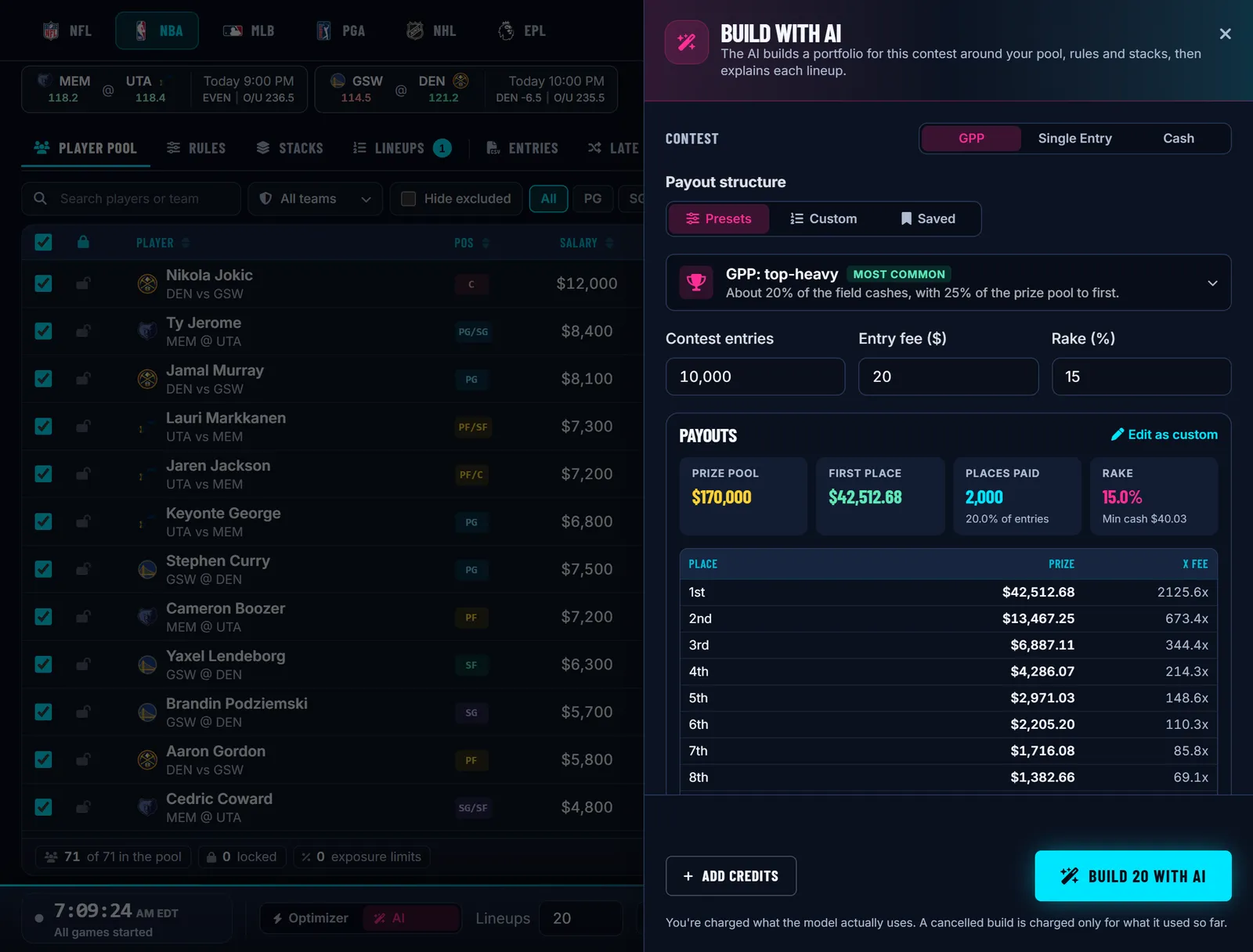1253x952 pixels.
Task: Uncheck Cedric Coward's checkbox
Action: (x=43, y=807)
